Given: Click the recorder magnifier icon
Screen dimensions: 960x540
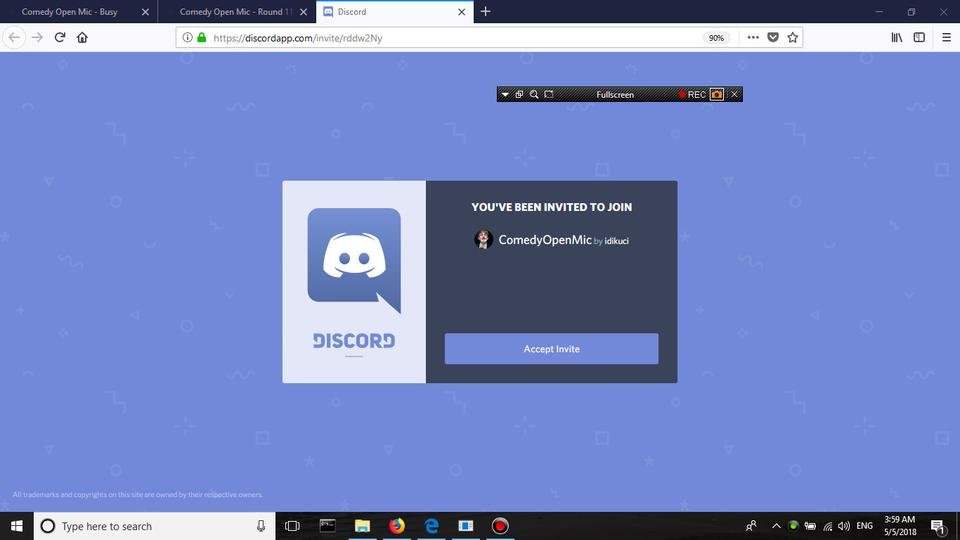Looking at the screenshot, I should click(x=534, y=94).
